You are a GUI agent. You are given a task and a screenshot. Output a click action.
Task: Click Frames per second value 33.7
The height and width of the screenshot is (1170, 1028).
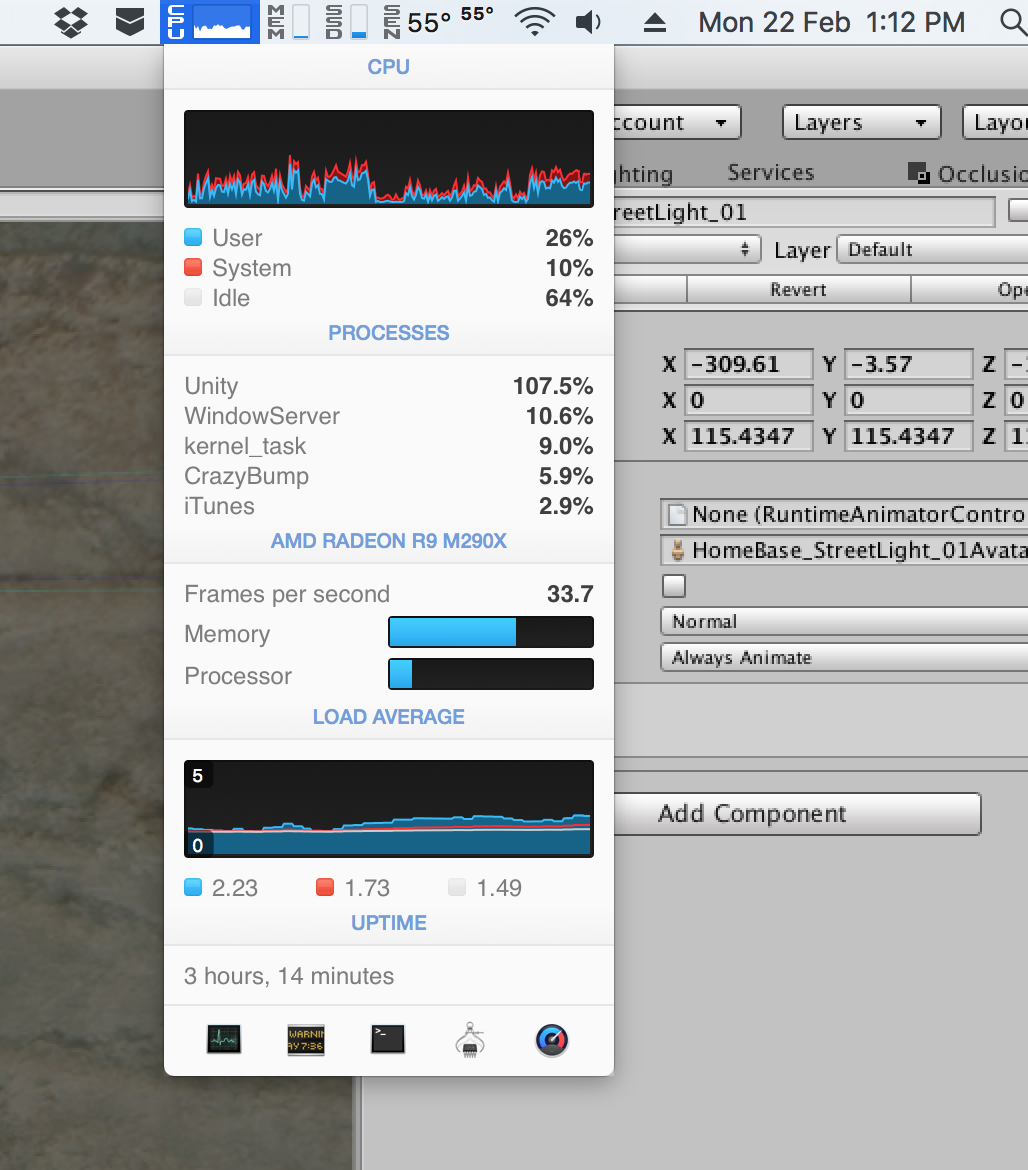click(x=570, y=594)
